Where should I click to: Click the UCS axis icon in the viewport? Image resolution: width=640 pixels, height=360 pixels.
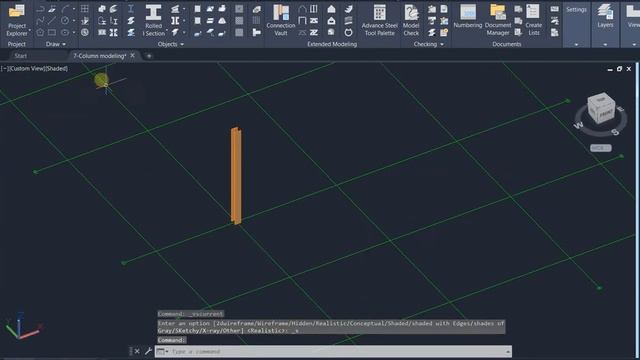point(22,327)
